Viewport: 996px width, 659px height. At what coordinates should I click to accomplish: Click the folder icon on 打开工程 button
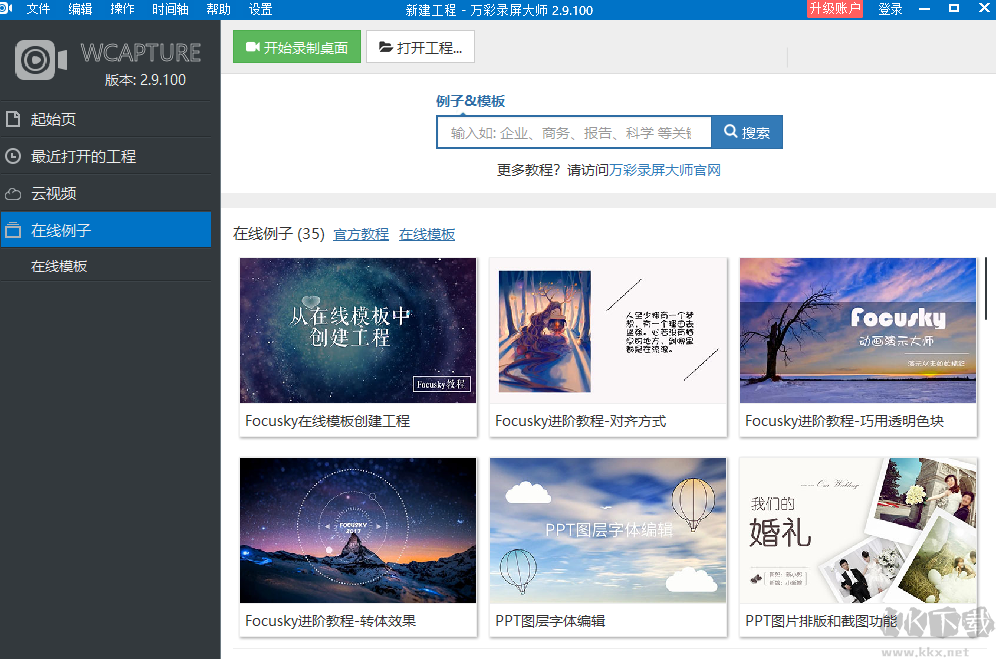(x=387, y=46)
